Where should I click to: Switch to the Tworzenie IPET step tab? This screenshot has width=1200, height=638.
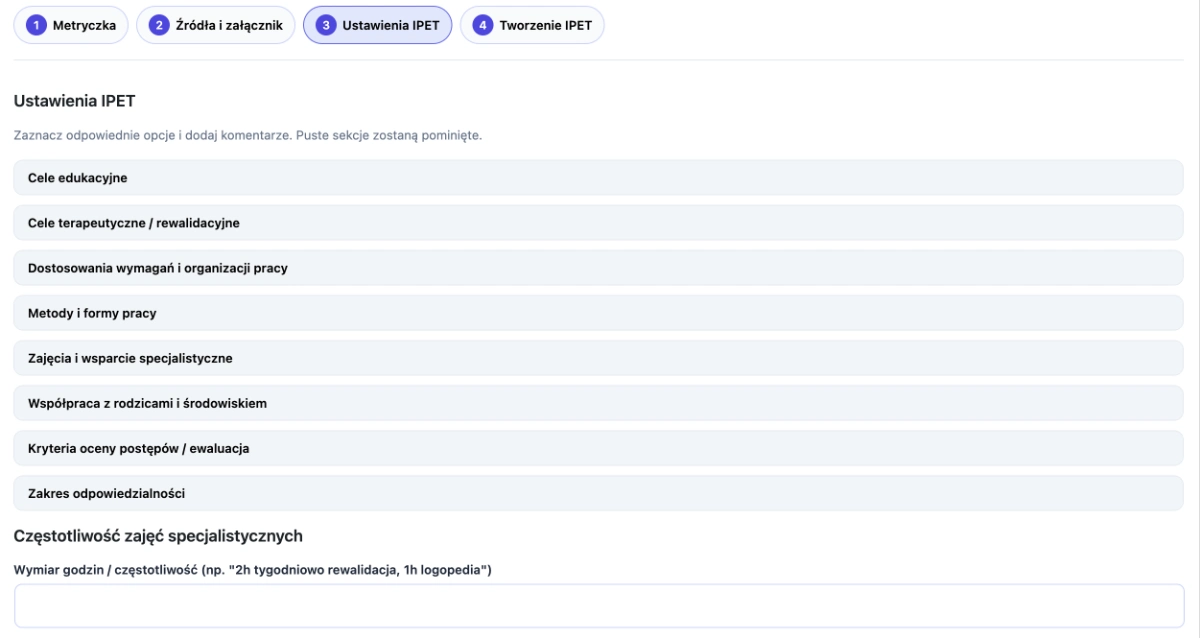coord(545,26)
